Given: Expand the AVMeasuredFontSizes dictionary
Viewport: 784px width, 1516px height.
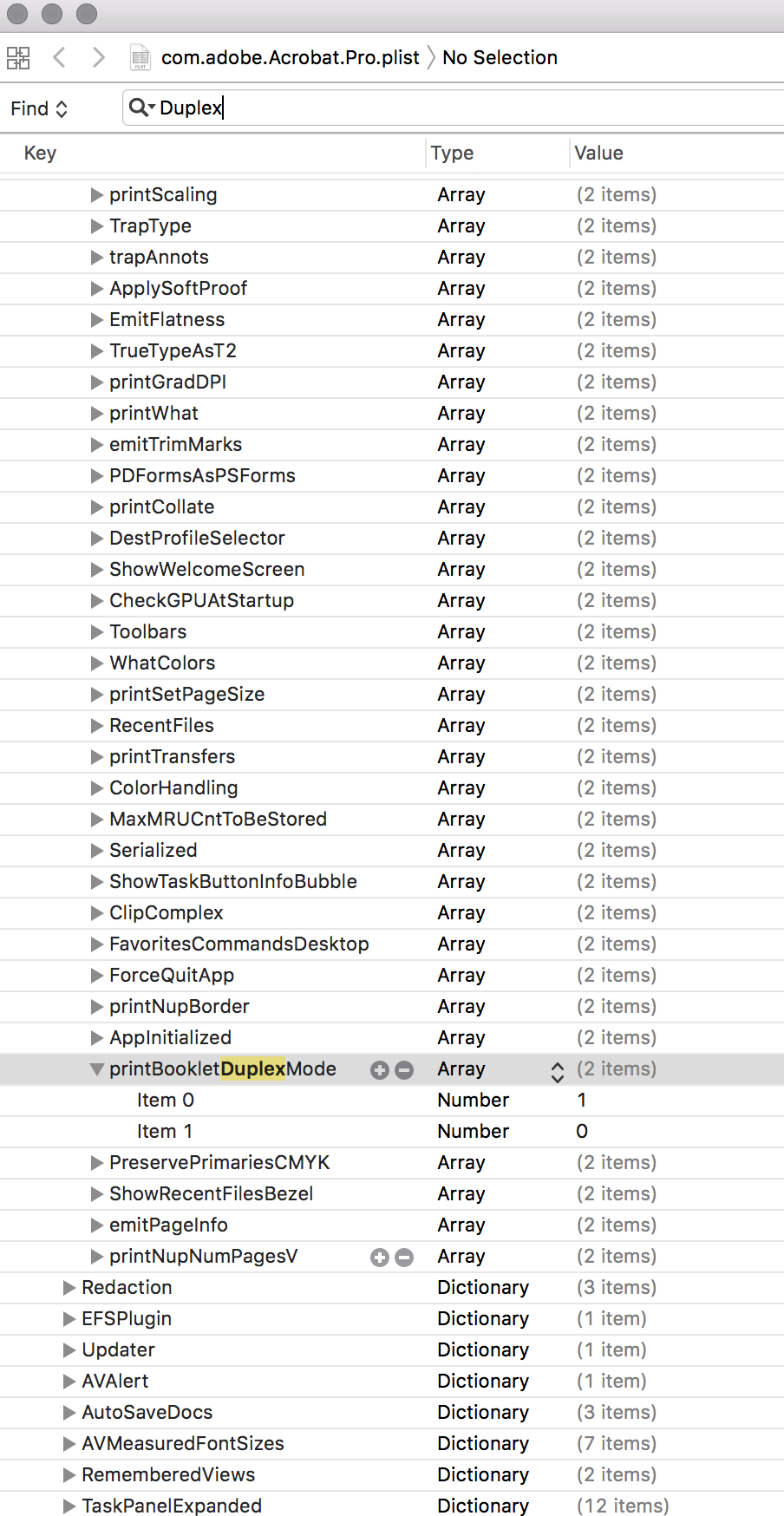Looking at the screenshot, I should click(69, 1444).
